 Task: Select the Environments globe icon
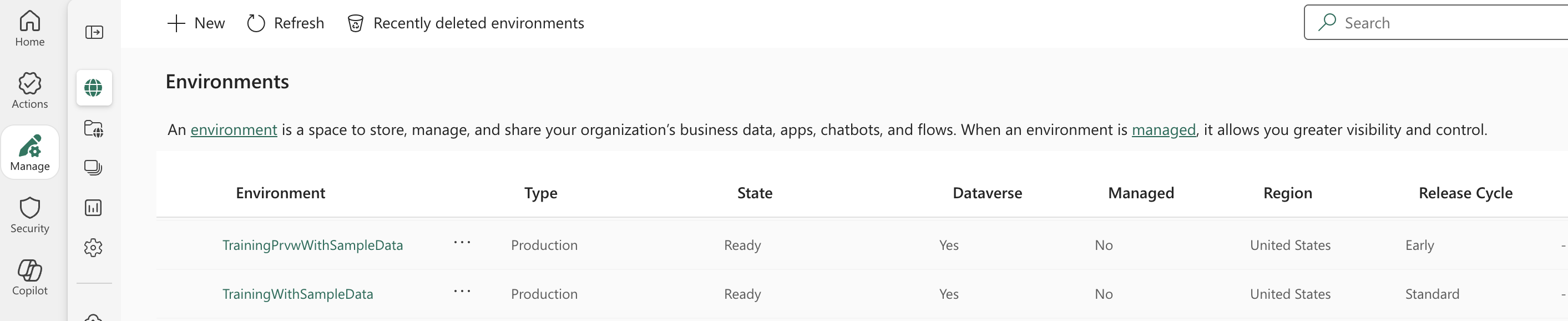pyautogui.click(x=94, y=88)
